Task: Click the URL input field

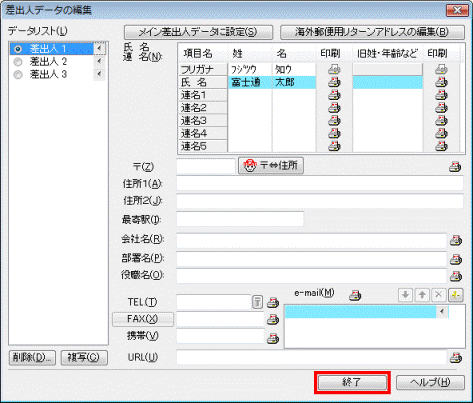Action: (x=311, y=358)
